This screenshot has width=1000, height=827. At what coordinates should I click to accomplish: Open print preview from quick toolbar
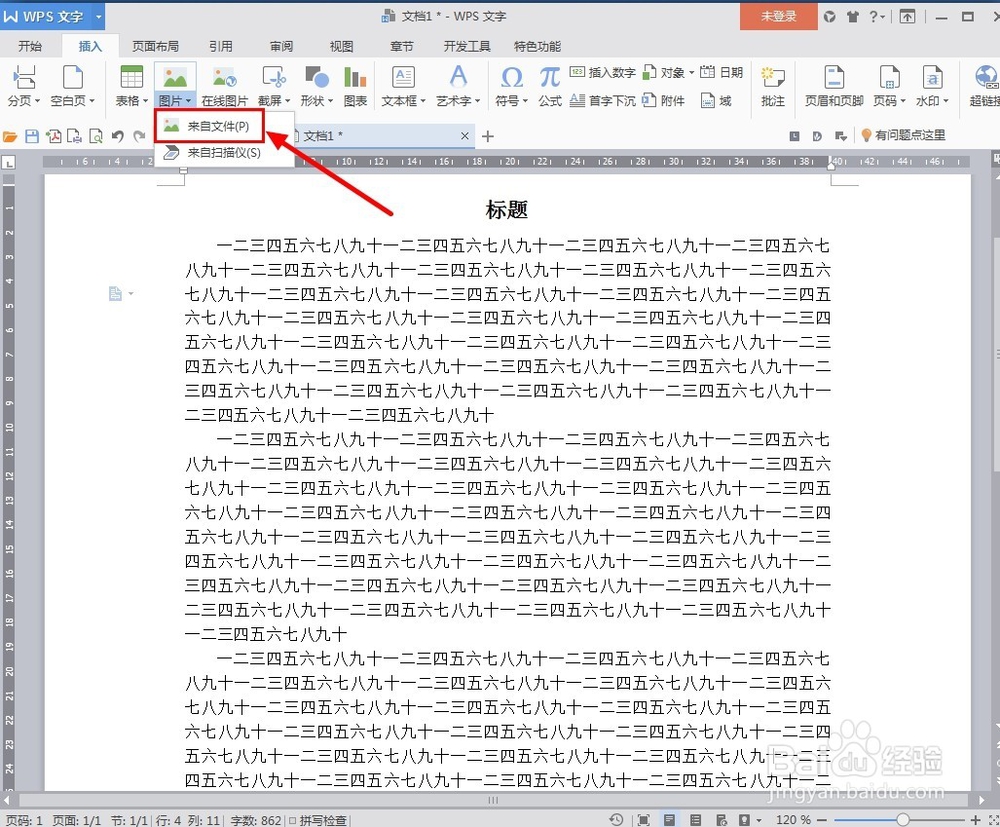pyautogui.click(x=96, y=136)
